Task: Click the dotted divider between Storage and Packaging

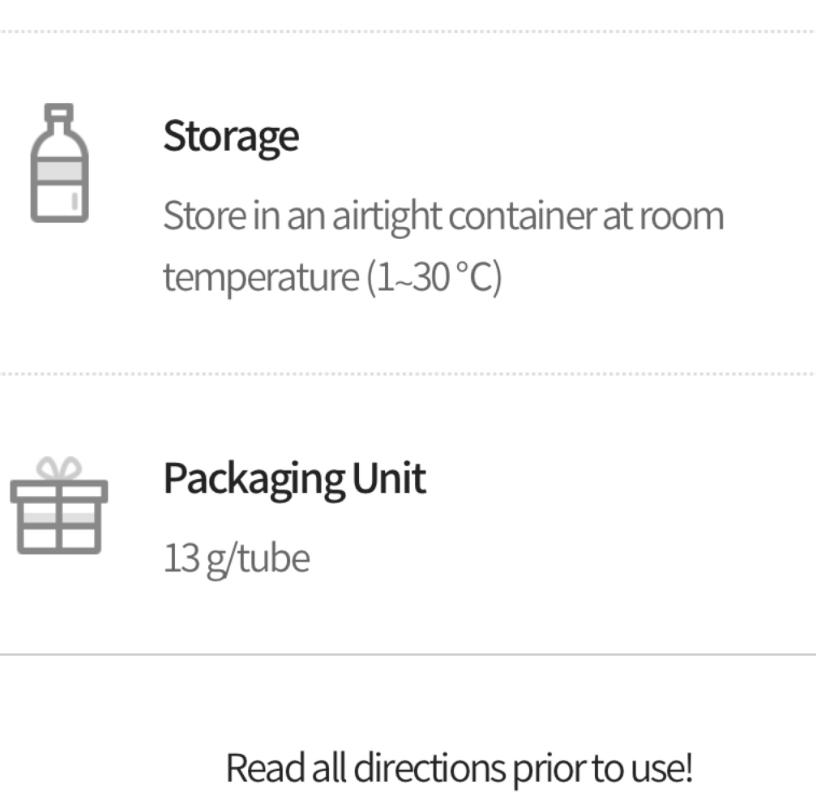Action: coord(408,374)
